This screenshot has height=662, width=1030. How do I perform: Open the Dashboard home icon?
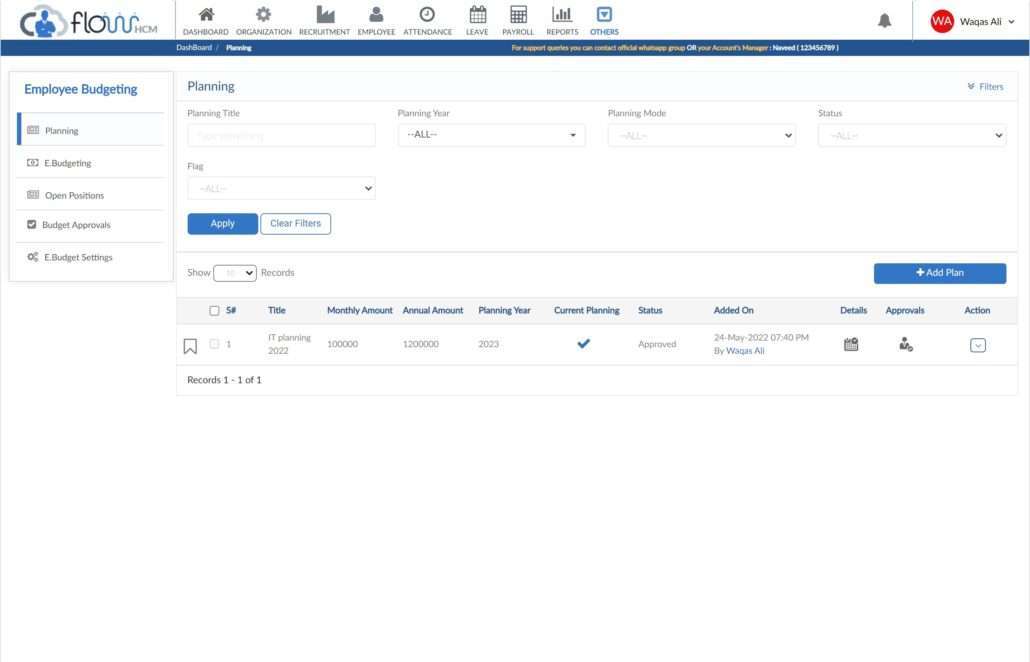[x=205, y=16]
